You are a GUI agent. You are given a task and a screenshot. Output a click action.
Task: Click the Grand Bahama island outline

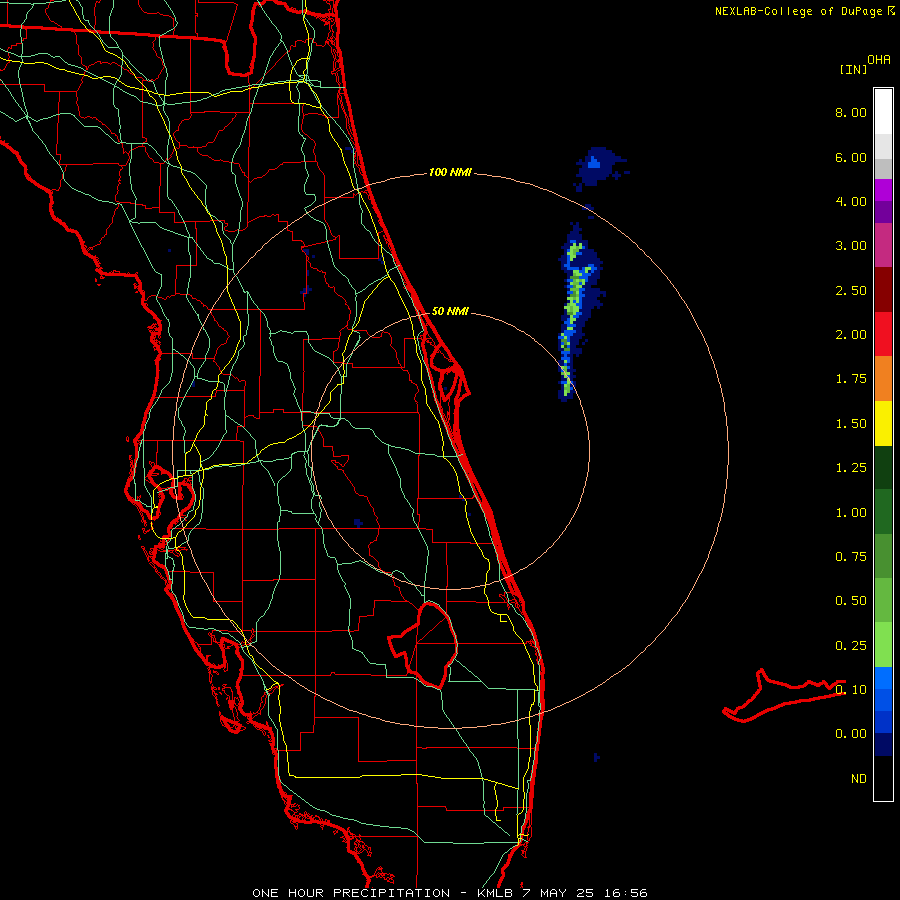point(783,695)
